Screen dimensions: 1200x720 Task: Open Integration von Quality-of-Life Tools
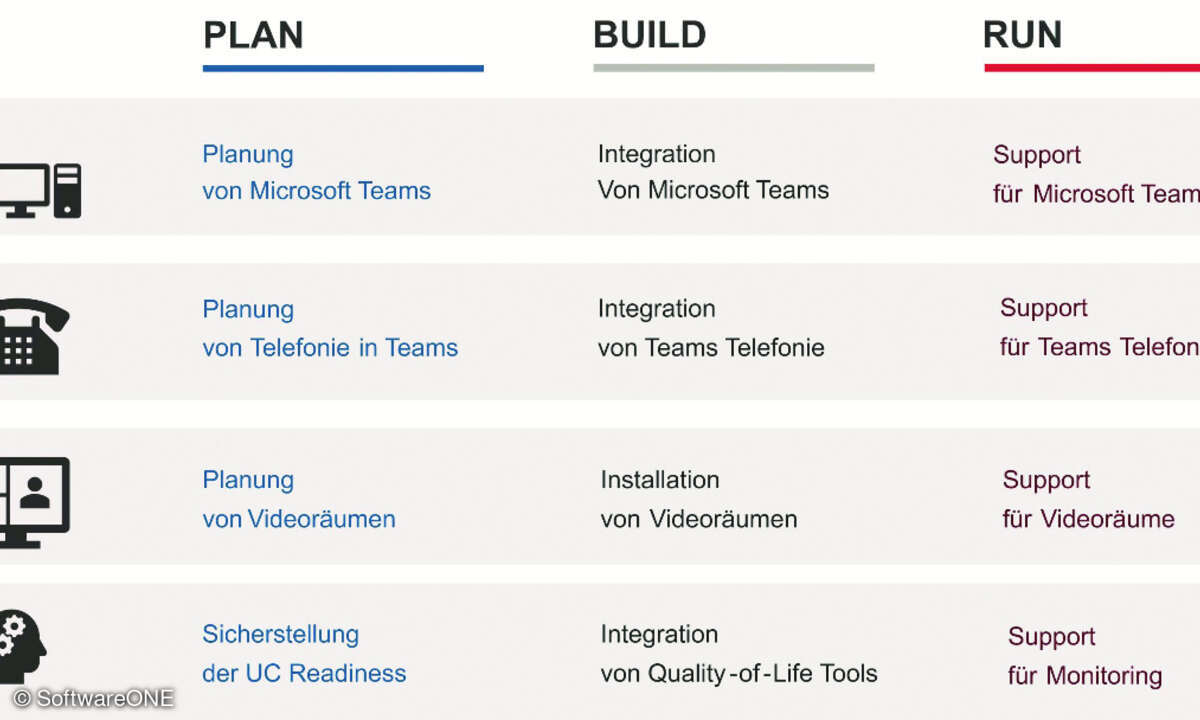(739, 653)
